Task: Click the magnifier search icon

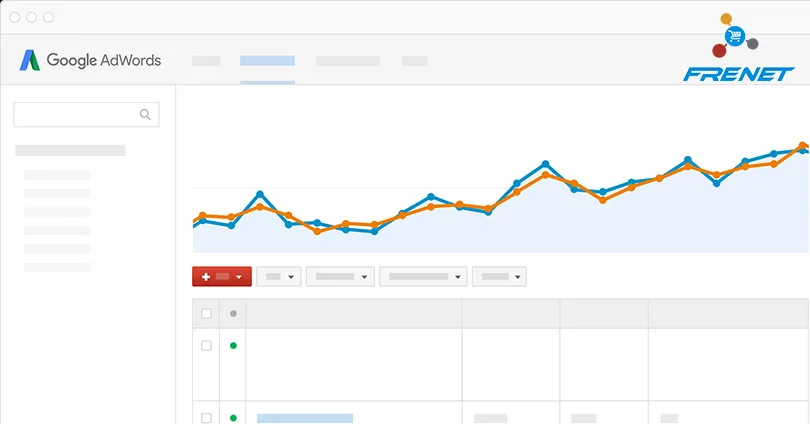Action: coord(145,115)
